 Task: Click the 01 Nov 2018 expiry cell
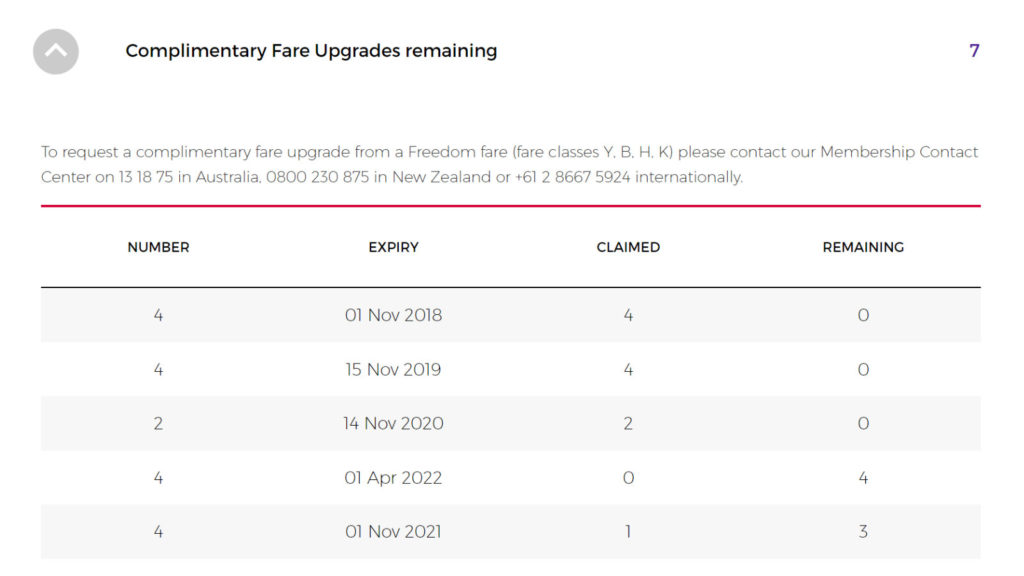(393, 315)
